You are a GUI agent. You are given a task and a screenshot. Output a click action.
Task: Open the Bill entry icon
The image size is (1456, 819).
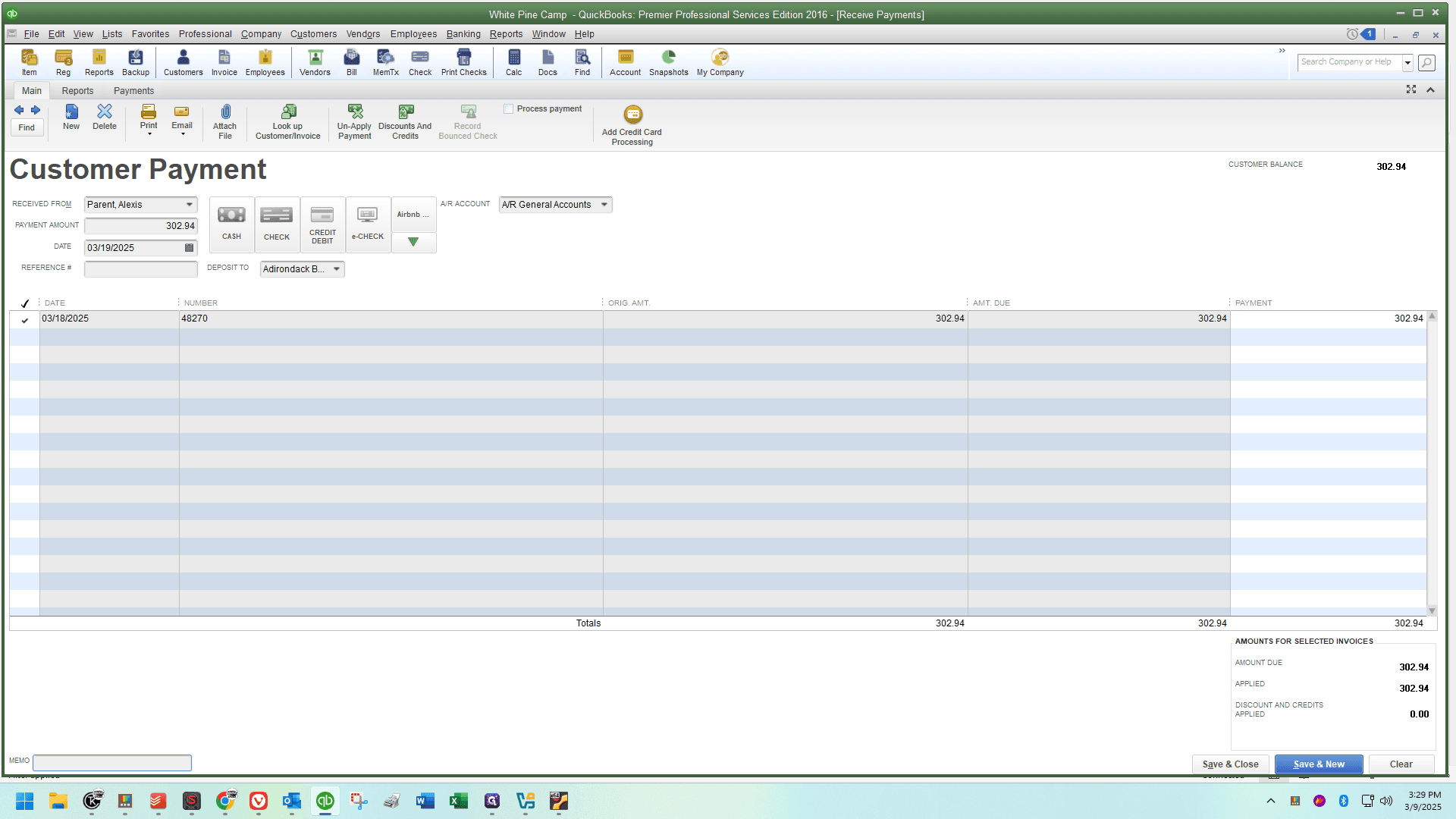(x=352, y=62)
